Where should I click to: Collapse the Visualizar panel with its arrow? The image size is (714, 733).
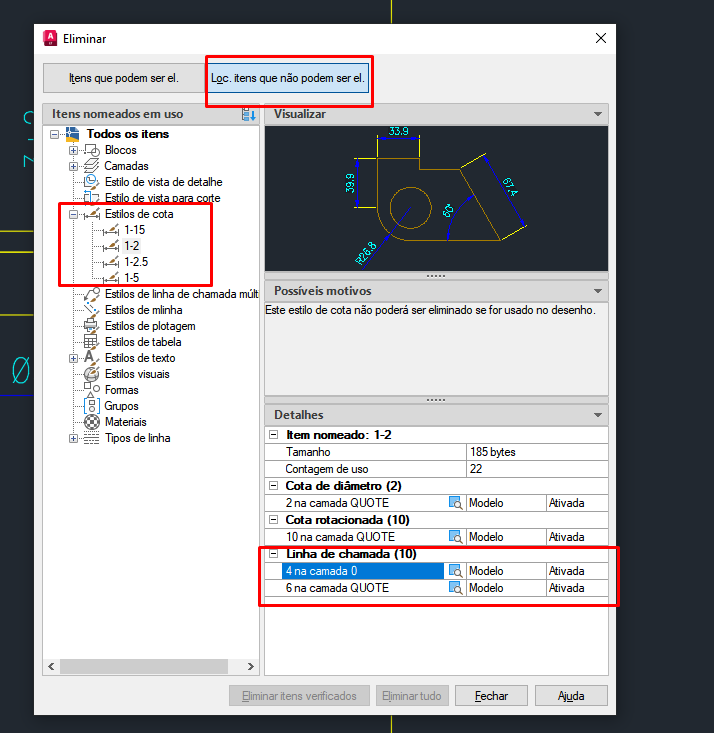tap(597, 115)
